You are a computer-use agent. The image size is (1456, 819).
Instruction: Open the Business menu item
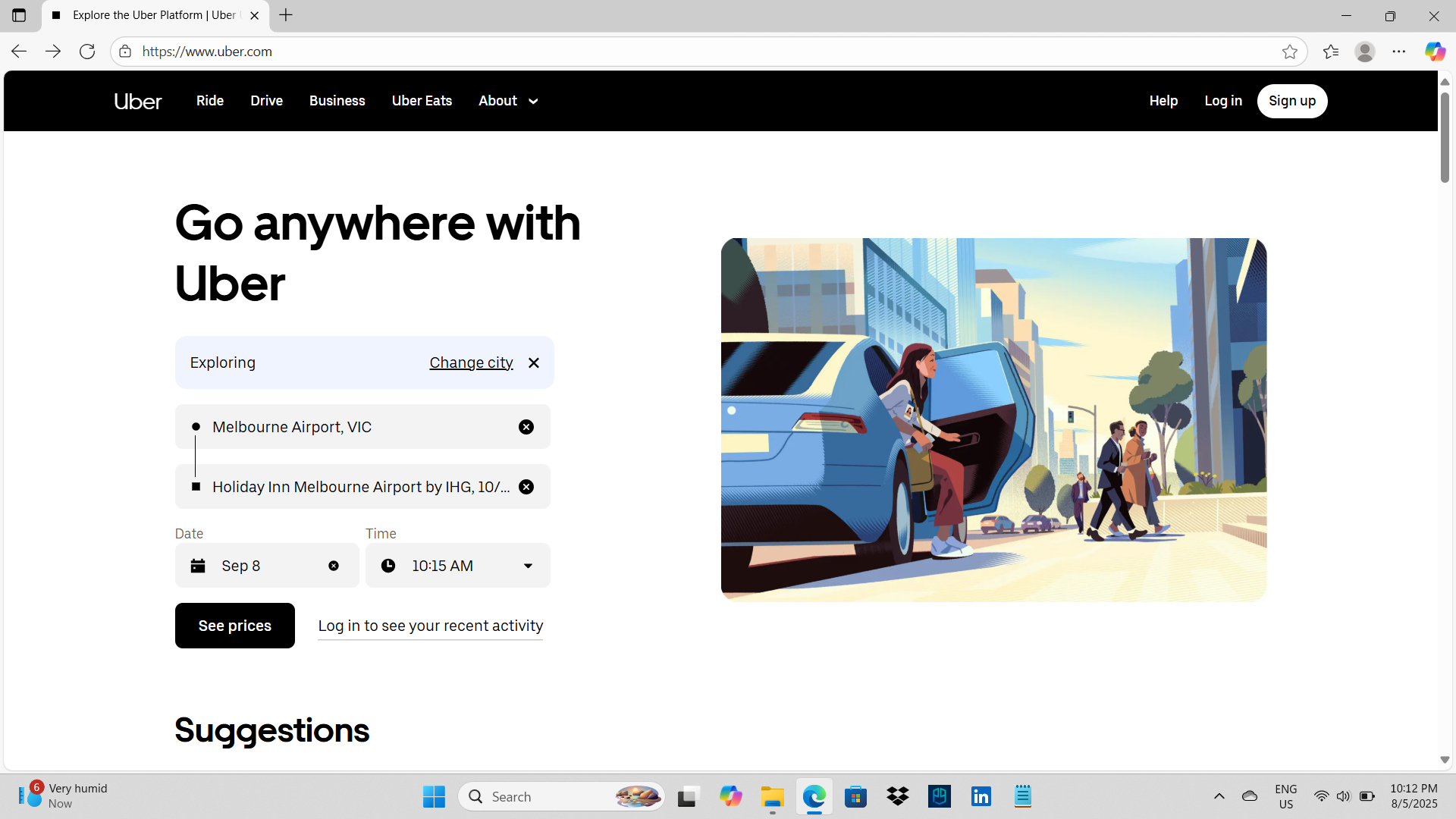(x=337, y=101)
